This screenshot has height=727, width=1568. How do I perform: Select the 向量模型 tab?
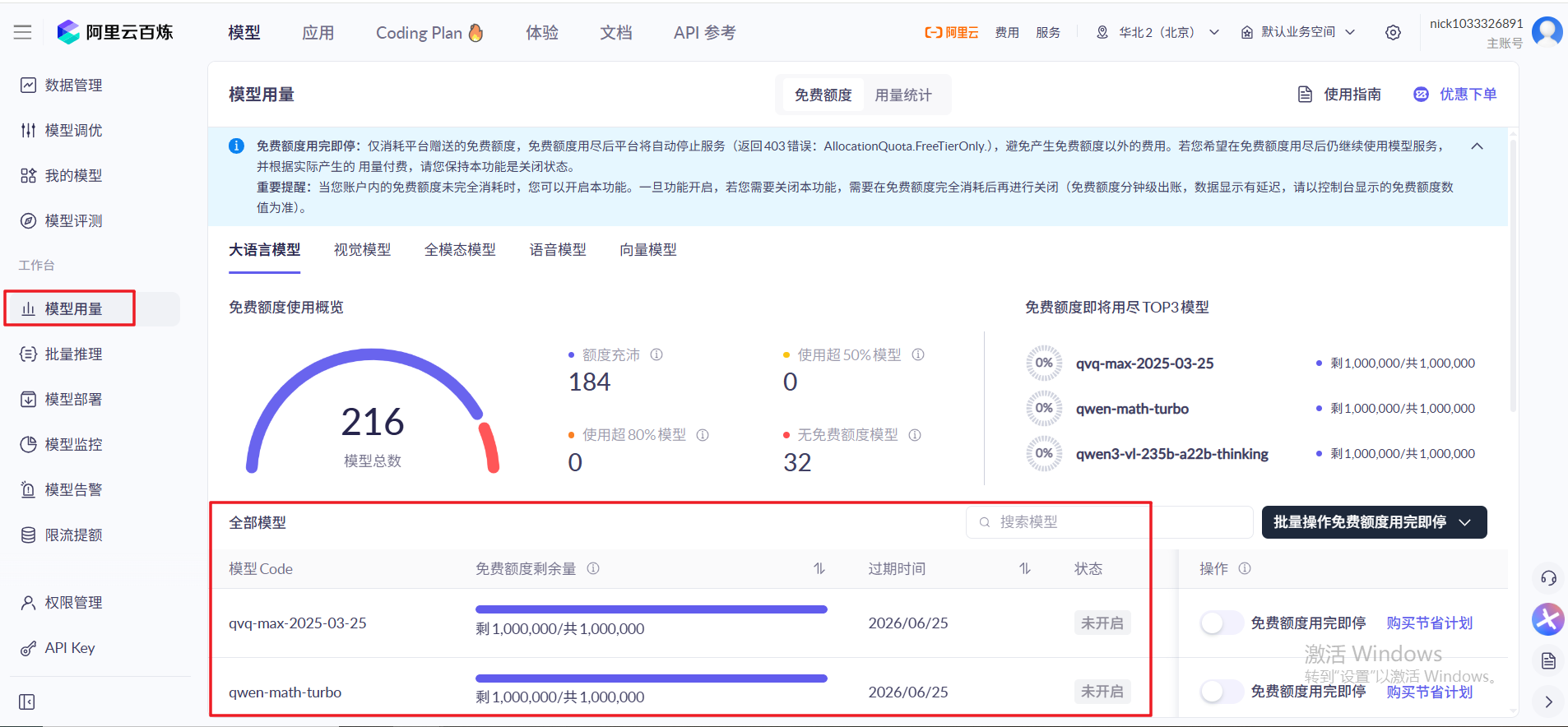click(x=648, y=250)
